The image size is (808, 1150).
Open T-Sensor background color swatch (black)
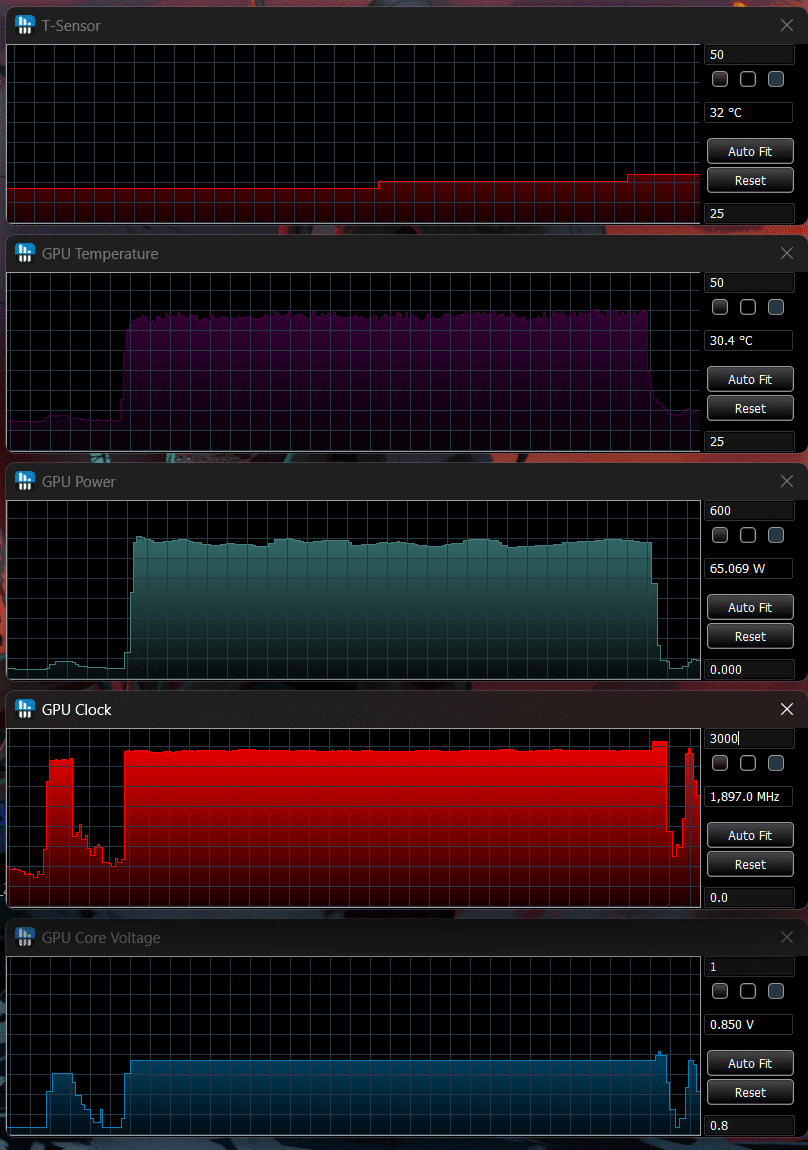pyautogui.click(x=748, y=79)
